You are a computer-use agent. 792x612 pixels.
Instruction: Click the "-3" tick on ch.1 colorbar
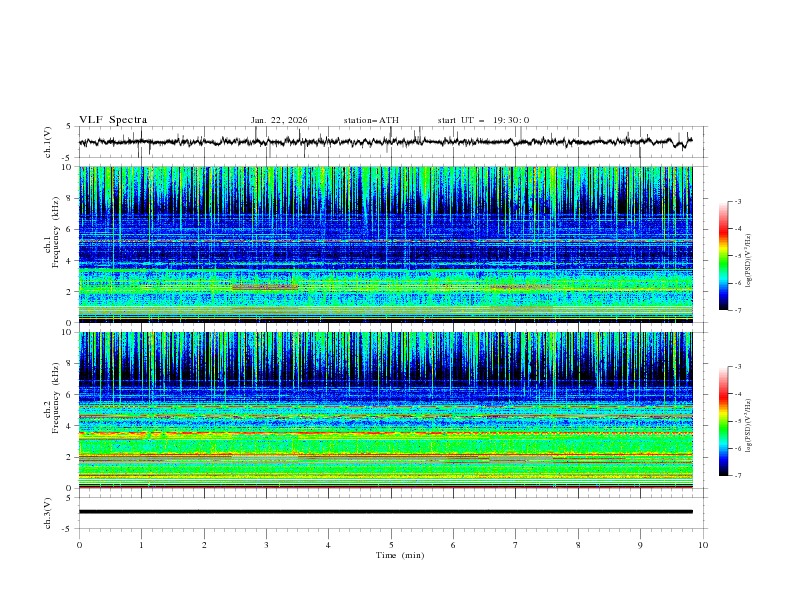pos(737,201)
